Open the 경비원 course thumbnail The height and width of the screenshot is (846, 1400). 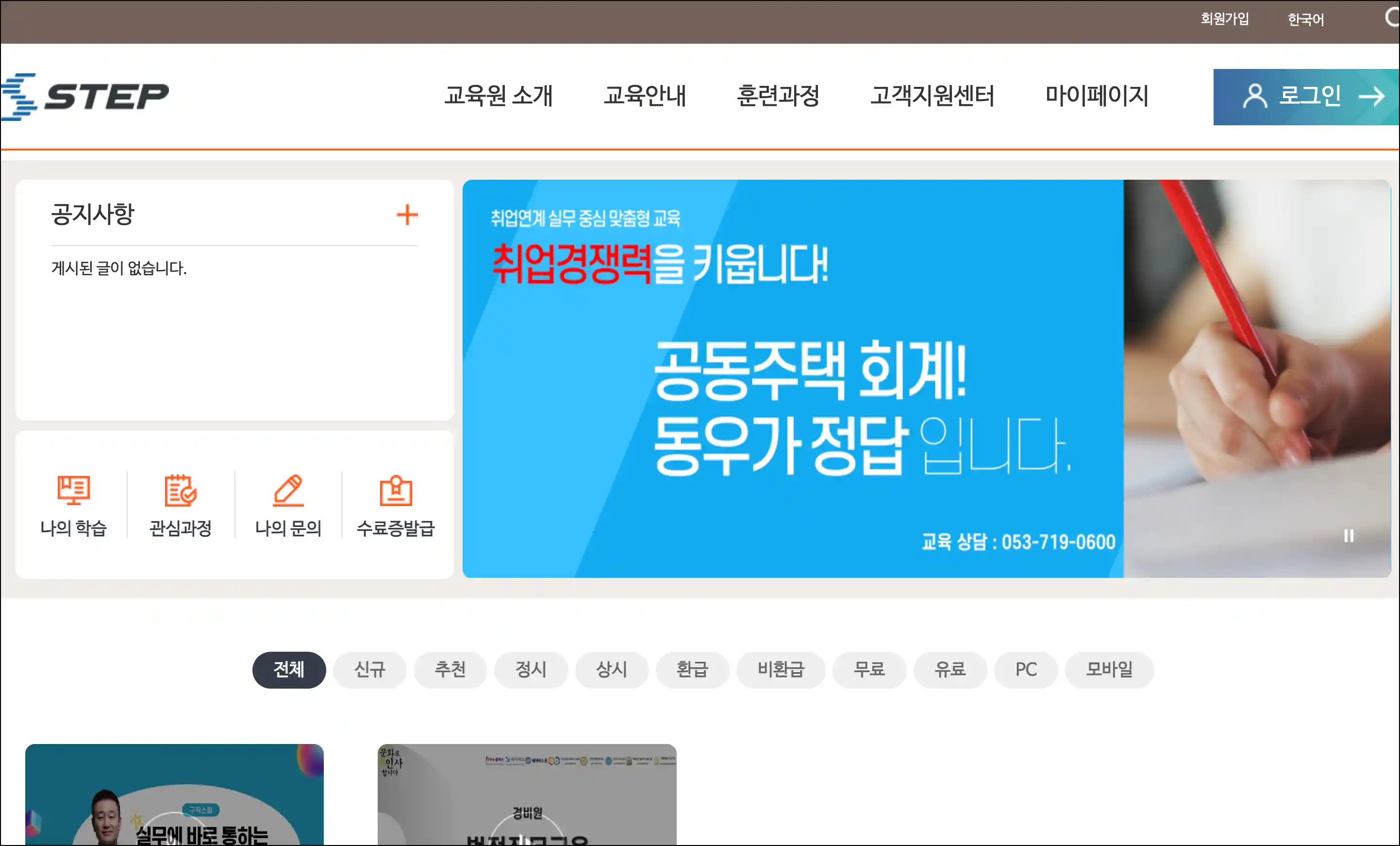pyautogui.click(x=527, y=794)
